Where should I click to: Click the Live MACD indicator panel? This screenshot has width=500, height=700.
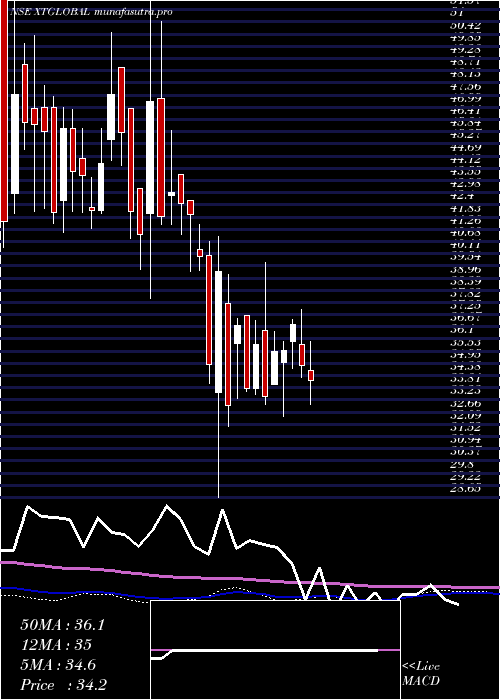pos(275,650)
